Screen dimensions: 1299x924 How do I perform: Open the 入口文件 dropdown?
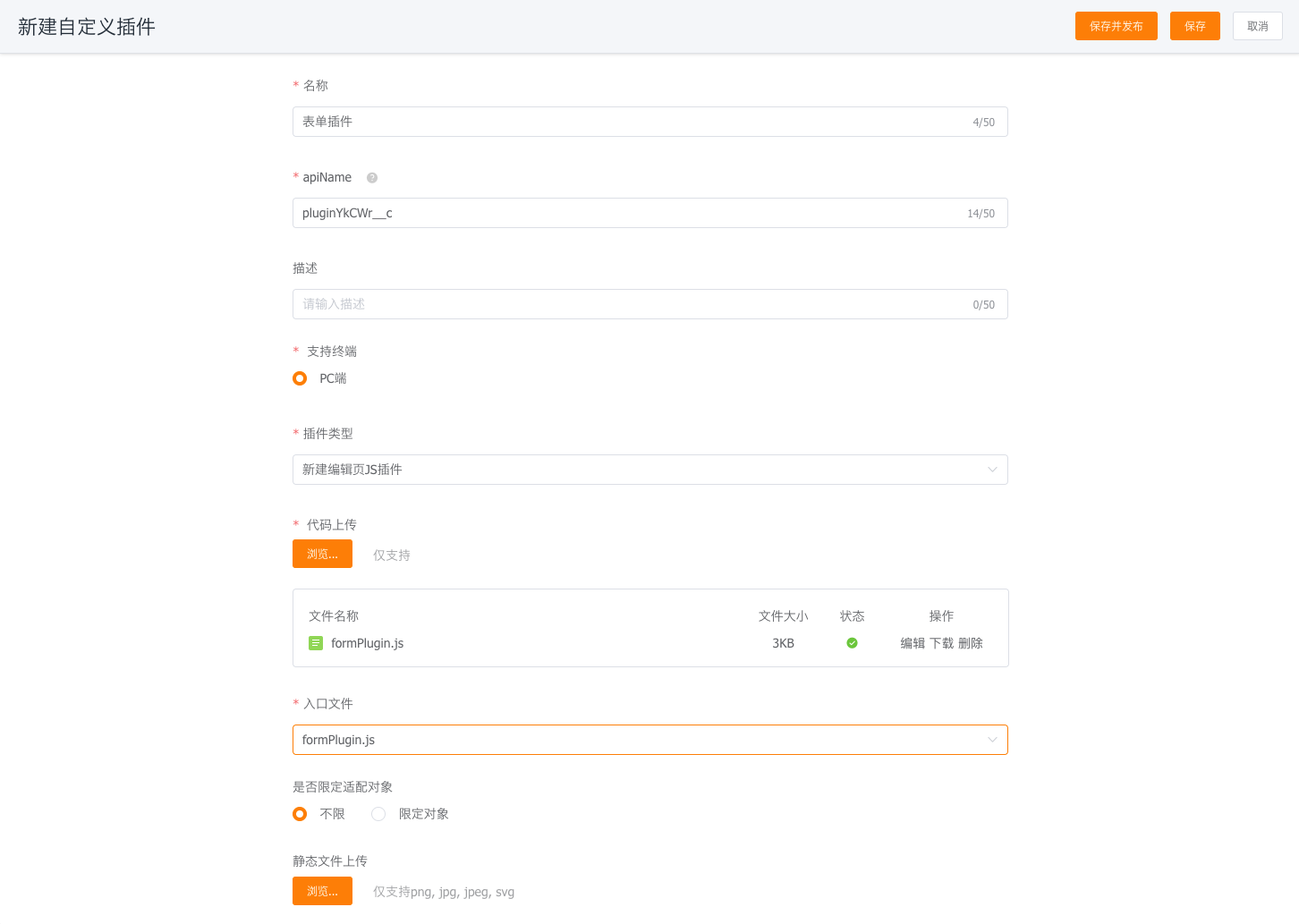(650, 740)
